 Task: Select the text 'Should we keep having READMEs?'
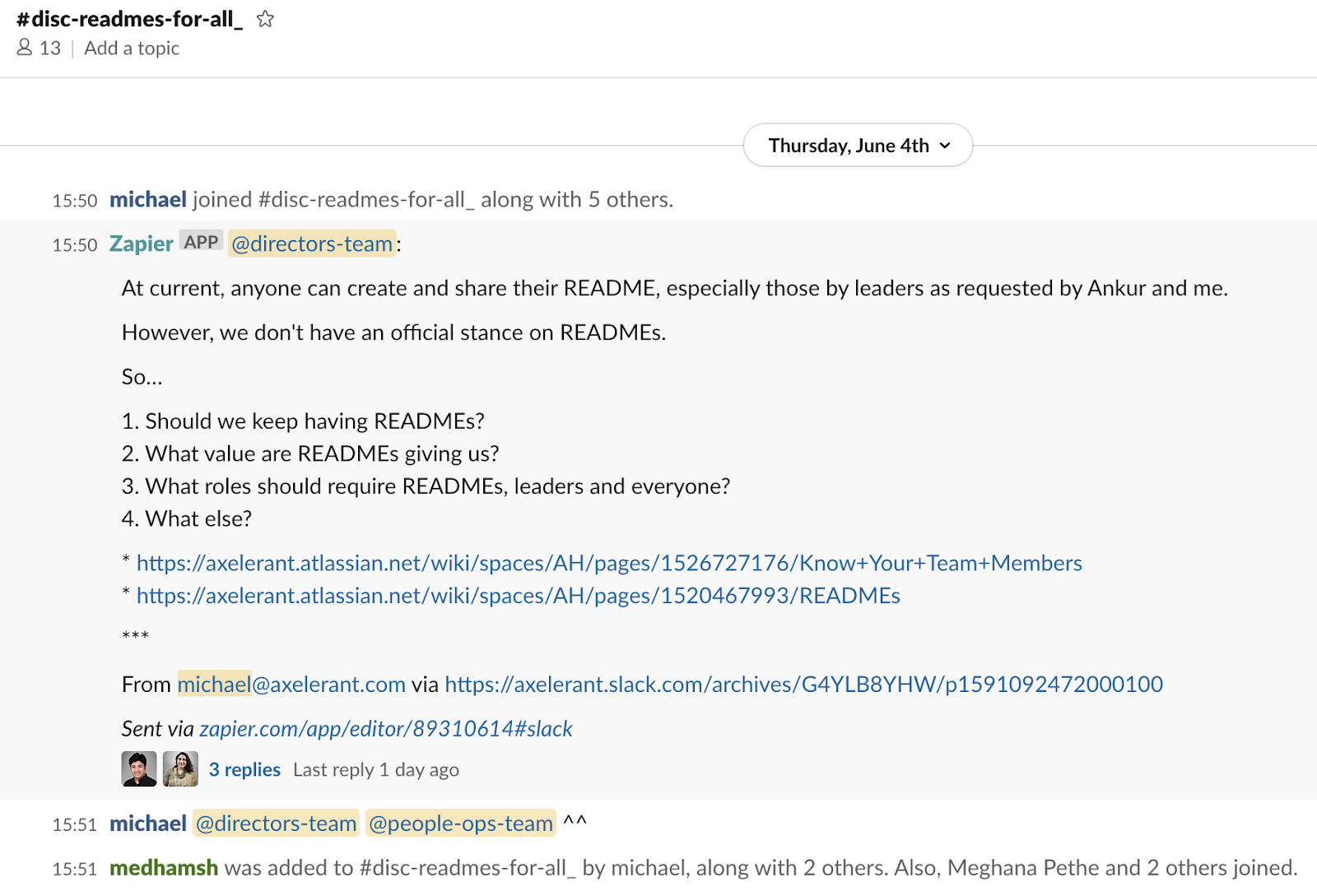coord(314,420)
